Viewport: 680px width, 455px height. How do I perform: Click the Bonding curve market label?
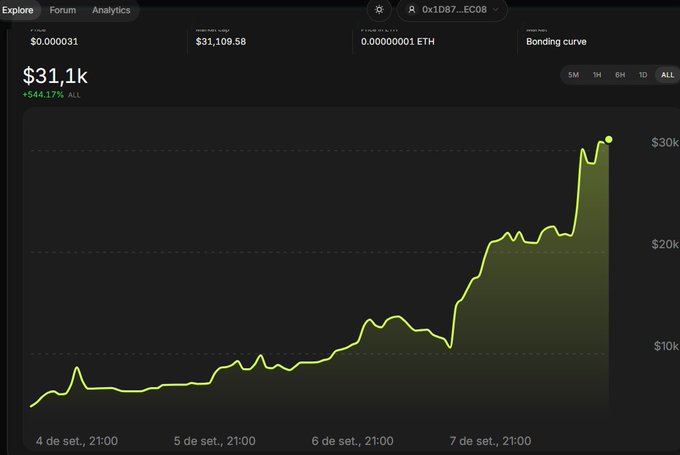click(556, 42)
